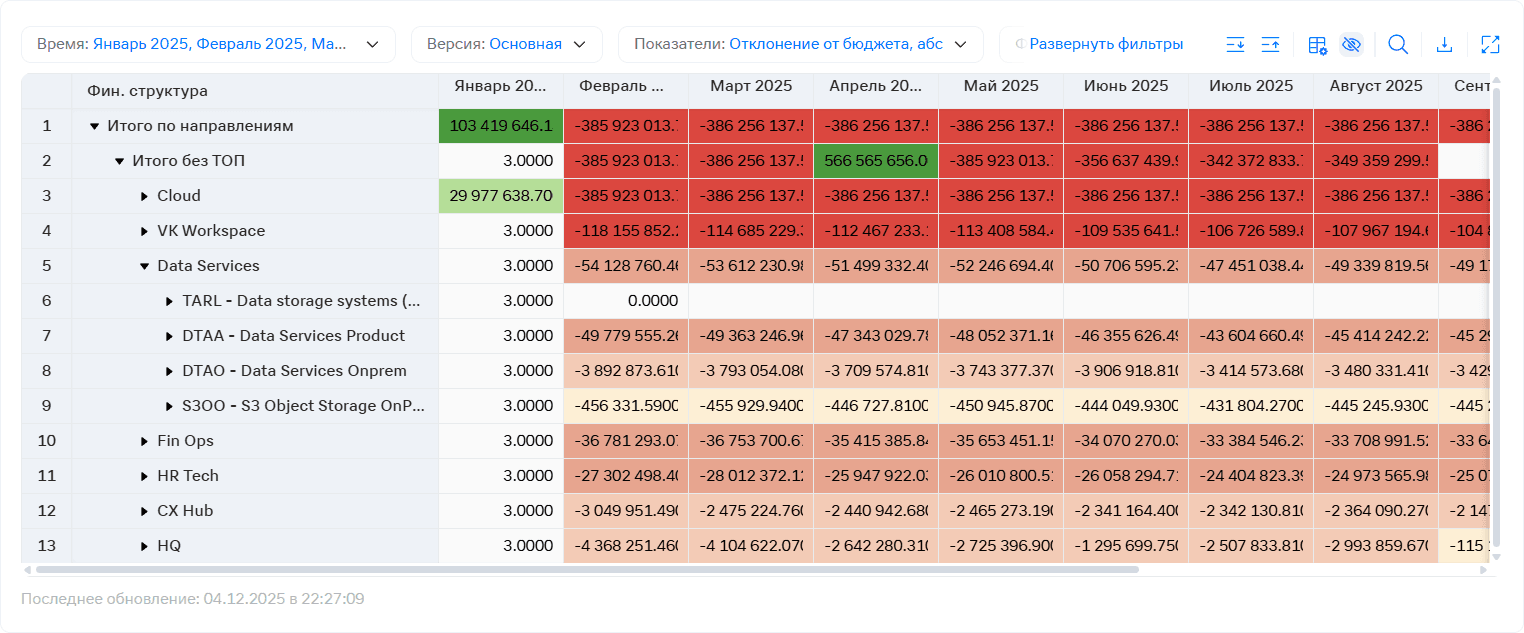Collapse the Итого по направлениям row
Screen dimensions: 1524x633
[95, 126]
